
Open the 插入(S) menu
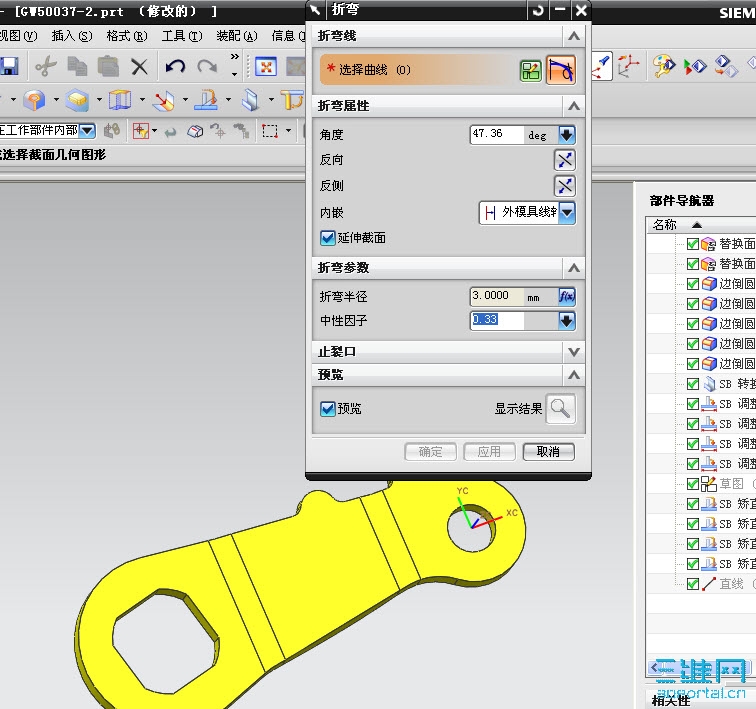click(x=72, y=36)
